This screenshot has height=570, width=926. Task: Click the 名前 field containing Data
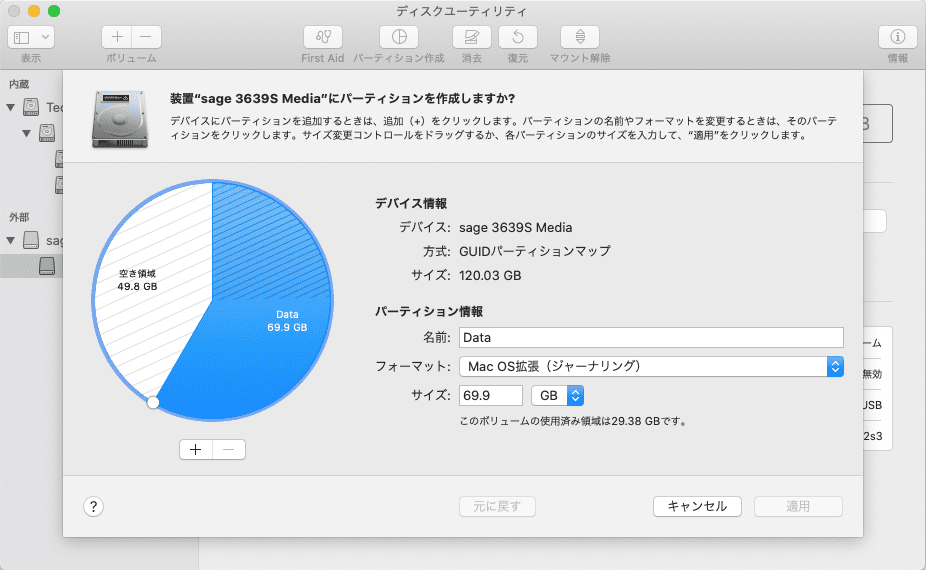651,337
